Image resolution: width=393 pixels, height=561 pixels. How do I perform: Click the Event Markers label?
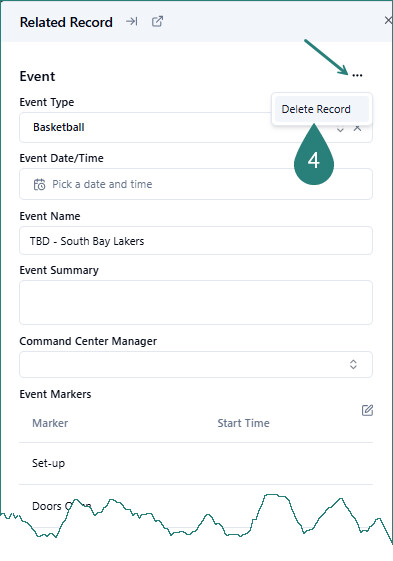coord(55,394)
